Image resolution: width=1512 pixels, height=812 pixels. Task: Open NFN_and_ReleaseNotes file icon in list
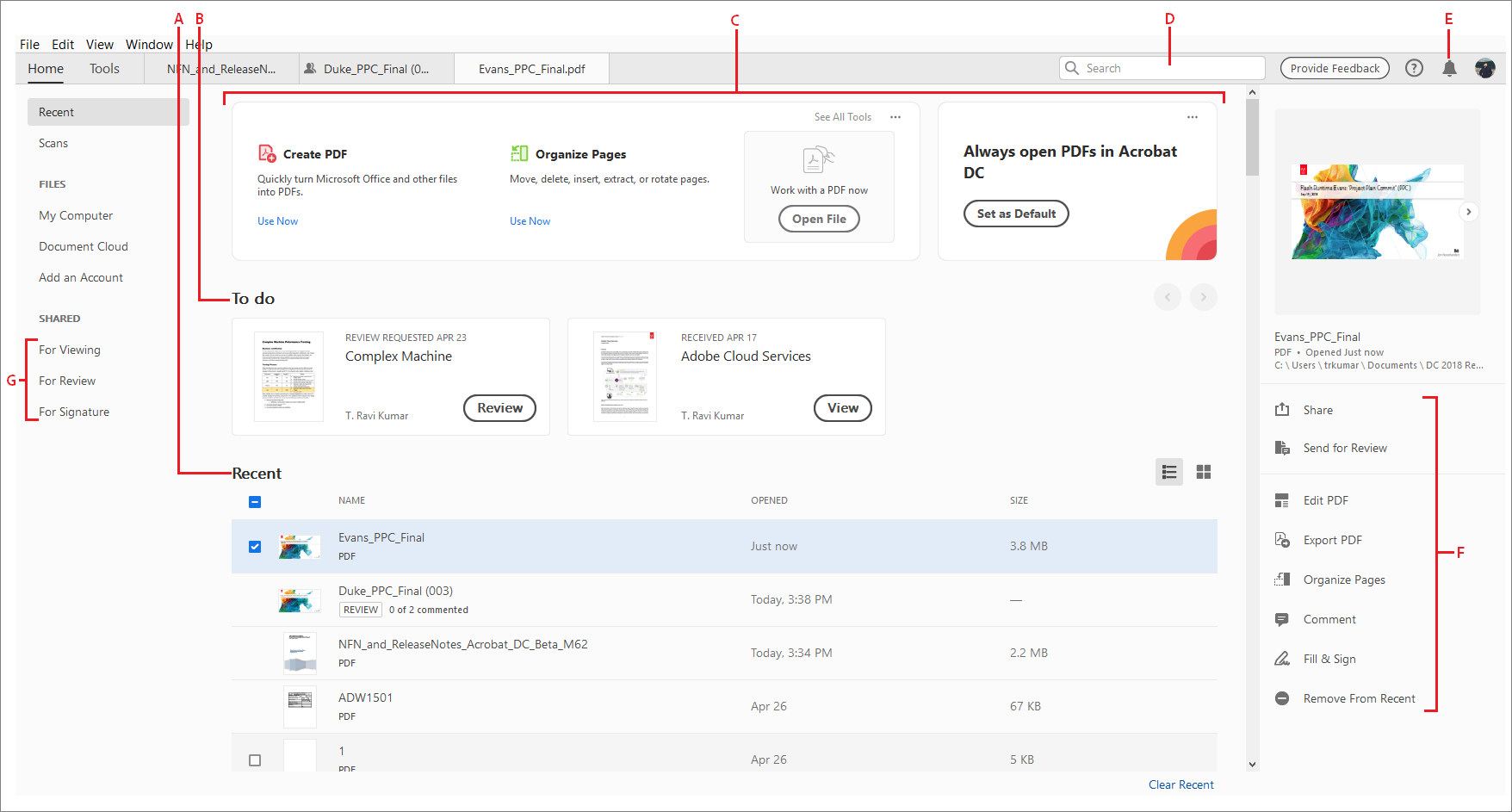coord(300,653)
